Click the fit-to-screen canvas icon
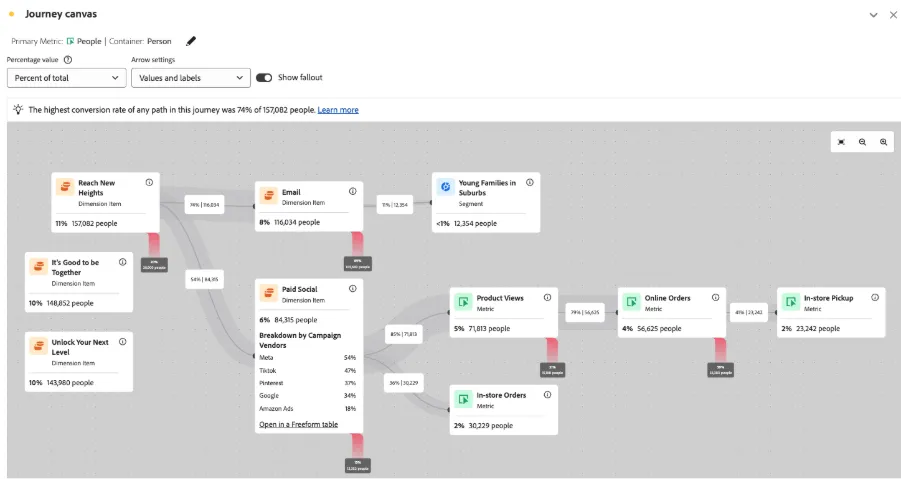The height and width of the screenshot is (480, 901). pyautogui.click(x=841, y=142)
